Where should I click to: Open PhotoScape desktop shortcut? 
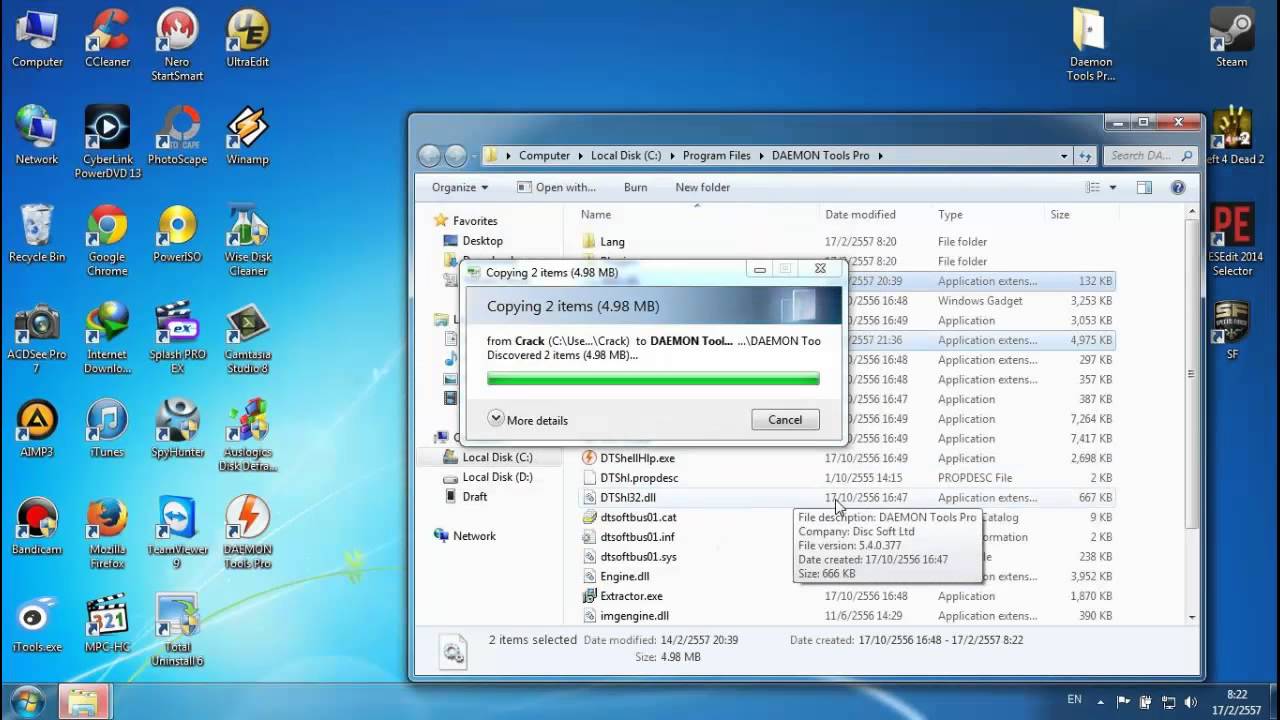coord(177,135)
